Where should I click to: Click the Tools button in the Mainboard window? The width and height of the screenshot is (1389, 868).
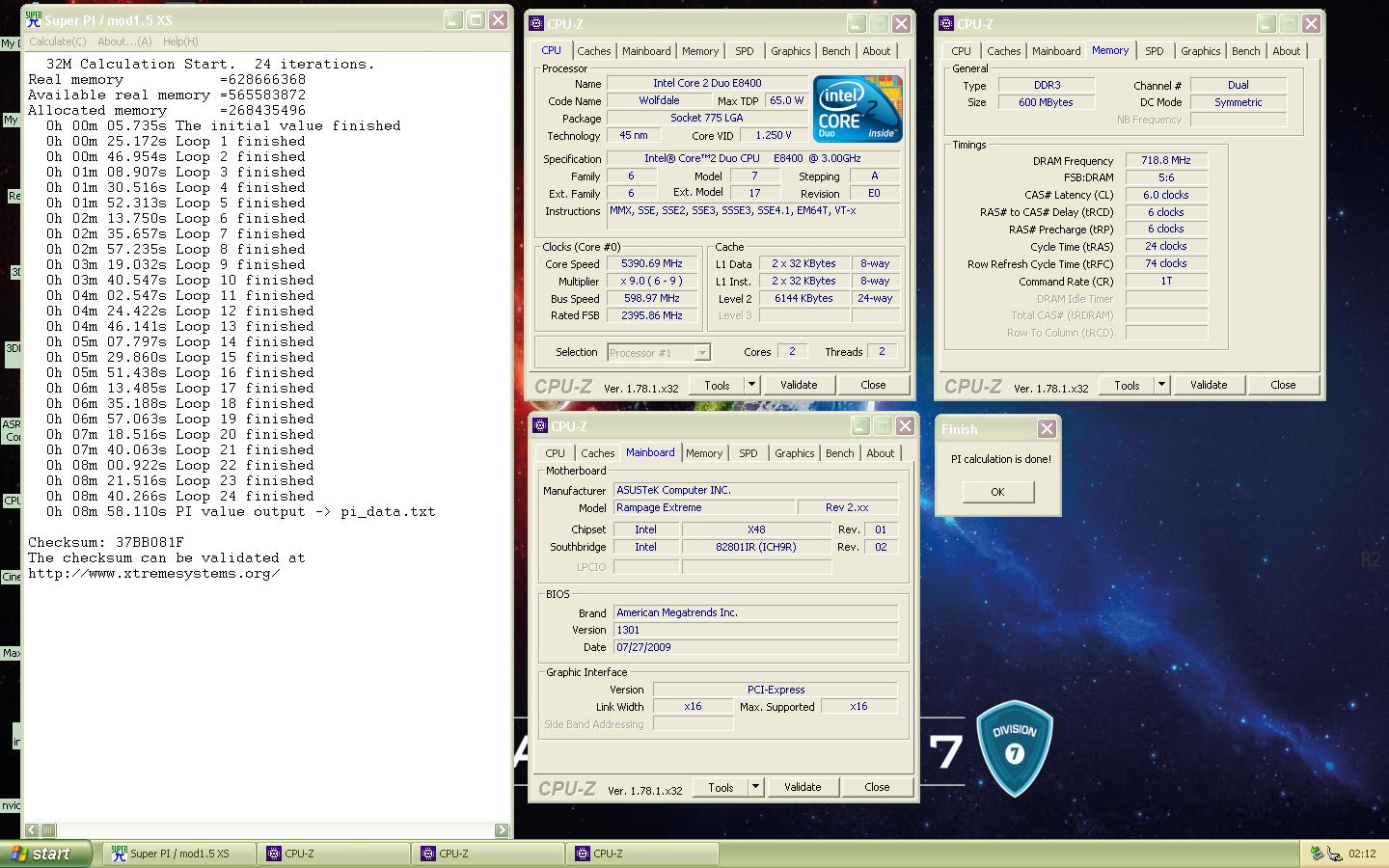722,787
